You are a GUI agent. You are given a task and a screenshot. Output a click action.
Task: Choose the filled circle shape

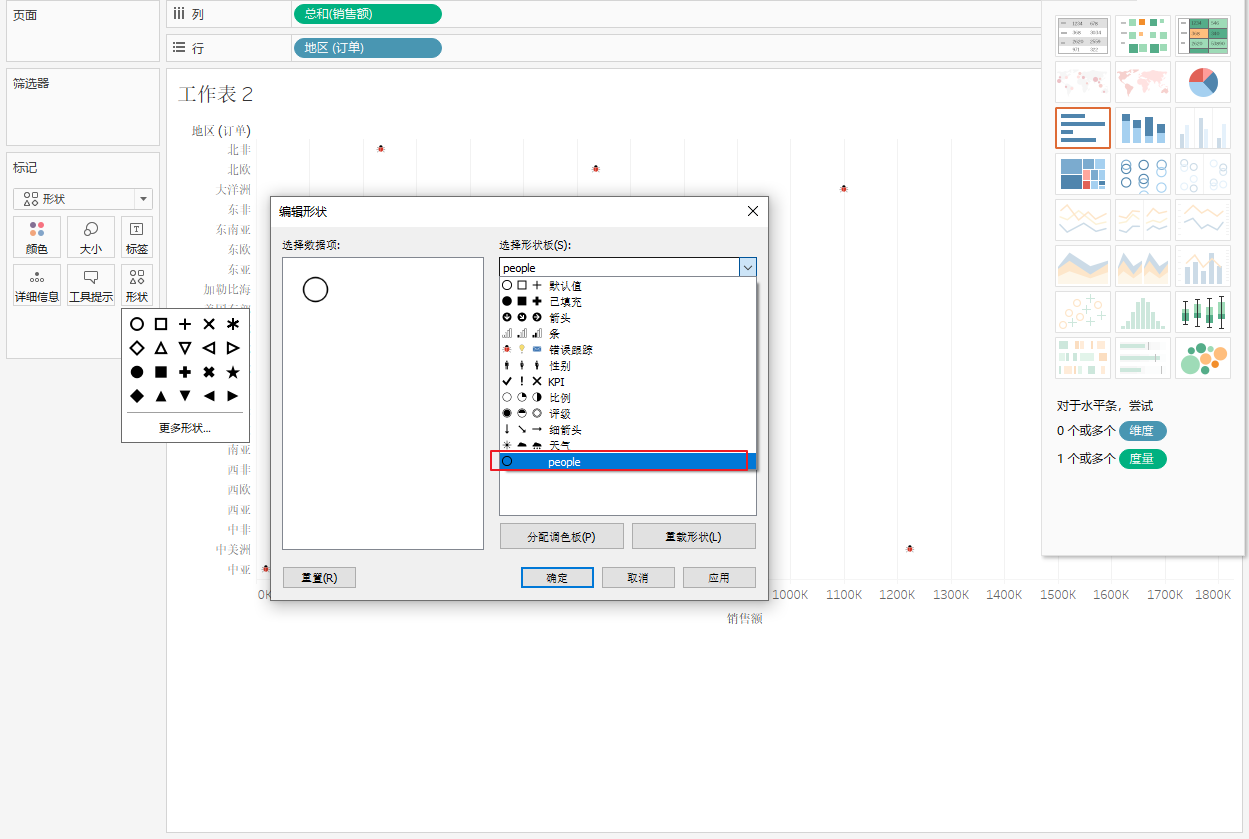(x=137, y=372)
